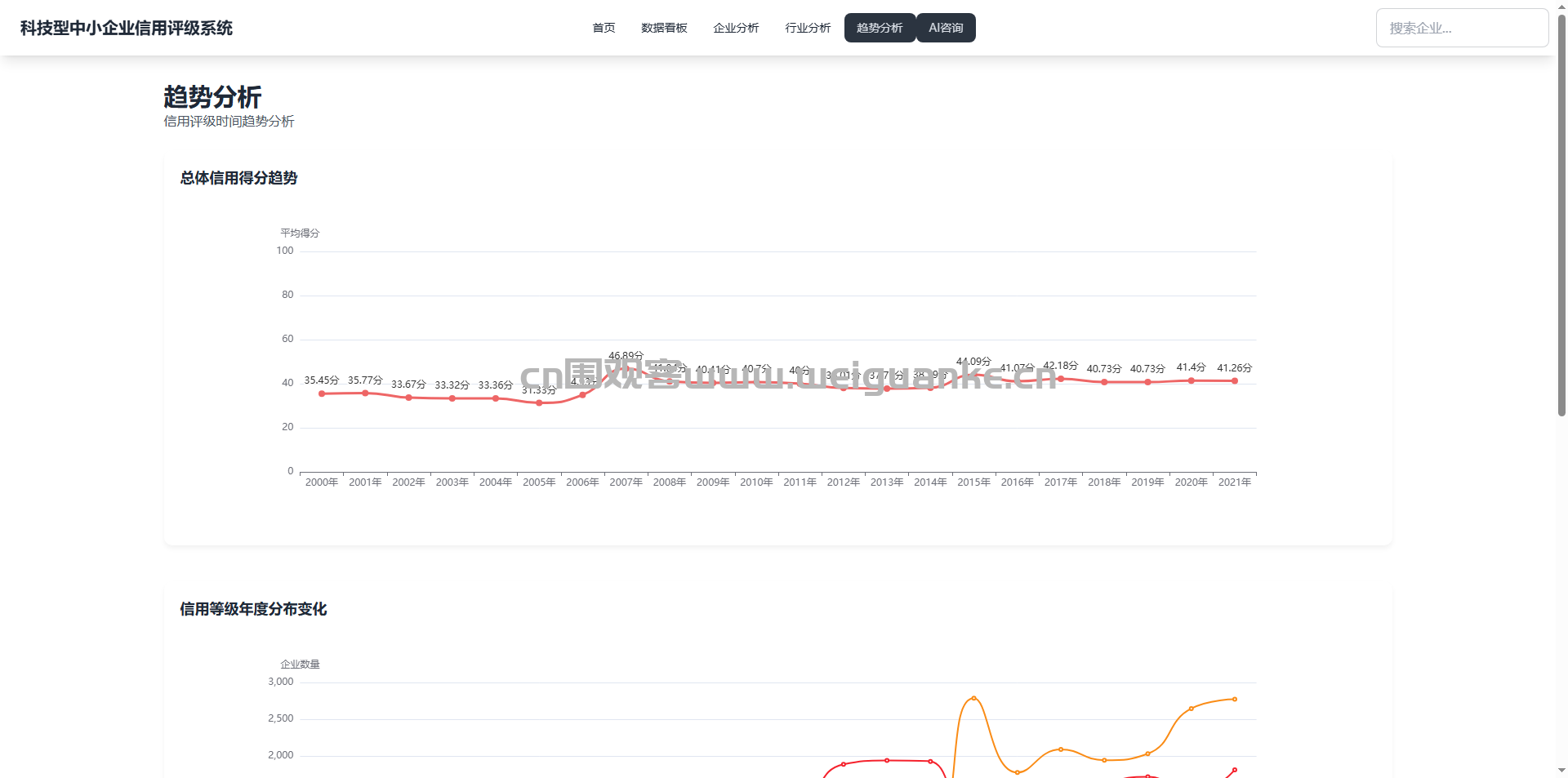
Task: Select the 2017年 point at 42.18分
Action: point(1061,379)
